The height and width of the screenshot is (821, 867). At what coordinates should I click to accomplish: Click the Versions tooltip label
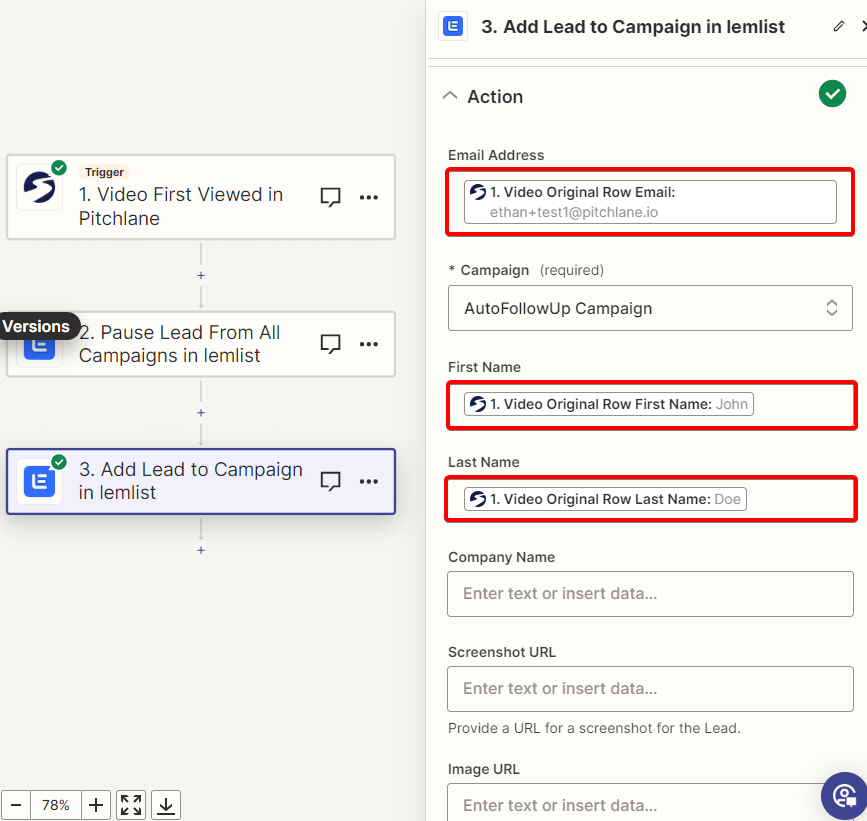36,326
